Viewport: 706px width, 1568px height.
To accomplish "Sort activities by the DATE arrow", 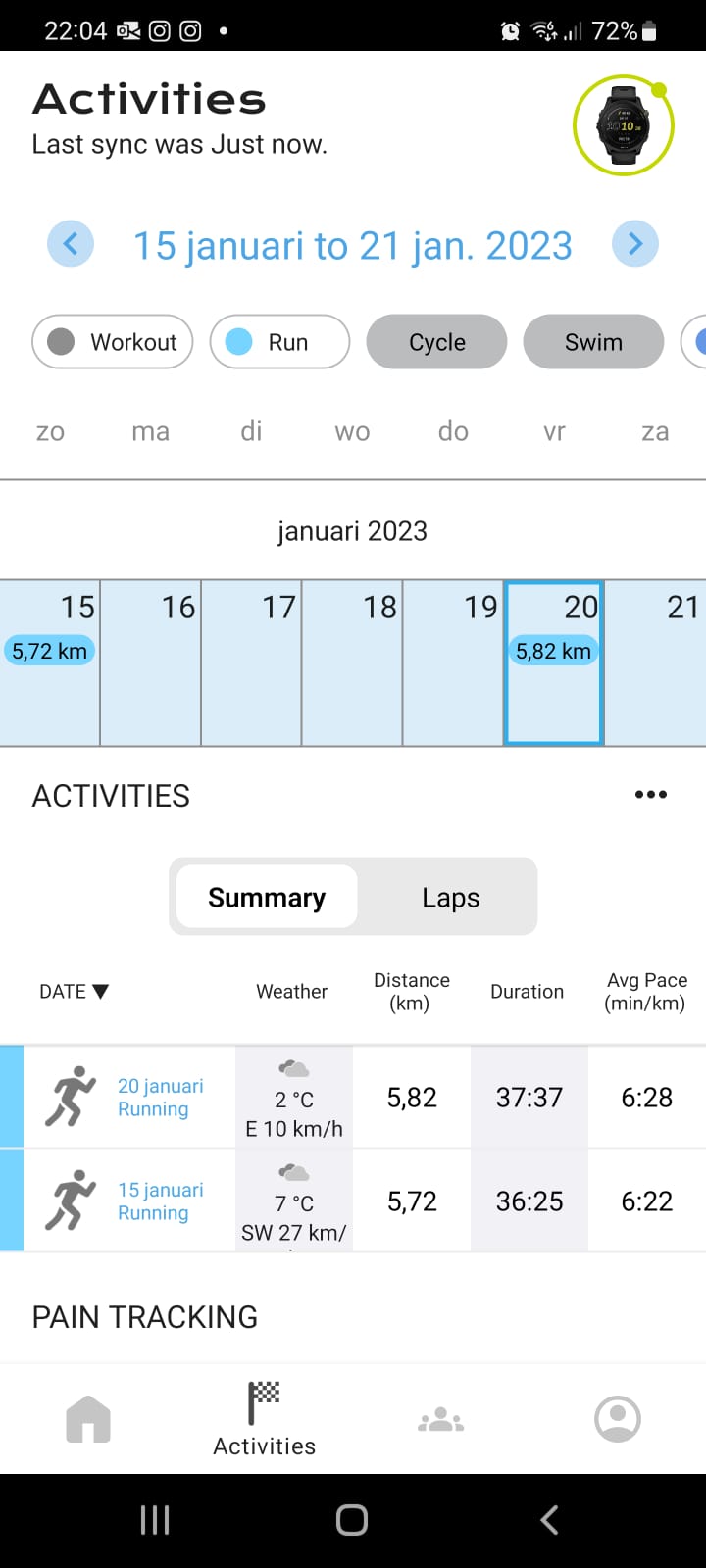I will pos(100,992).
